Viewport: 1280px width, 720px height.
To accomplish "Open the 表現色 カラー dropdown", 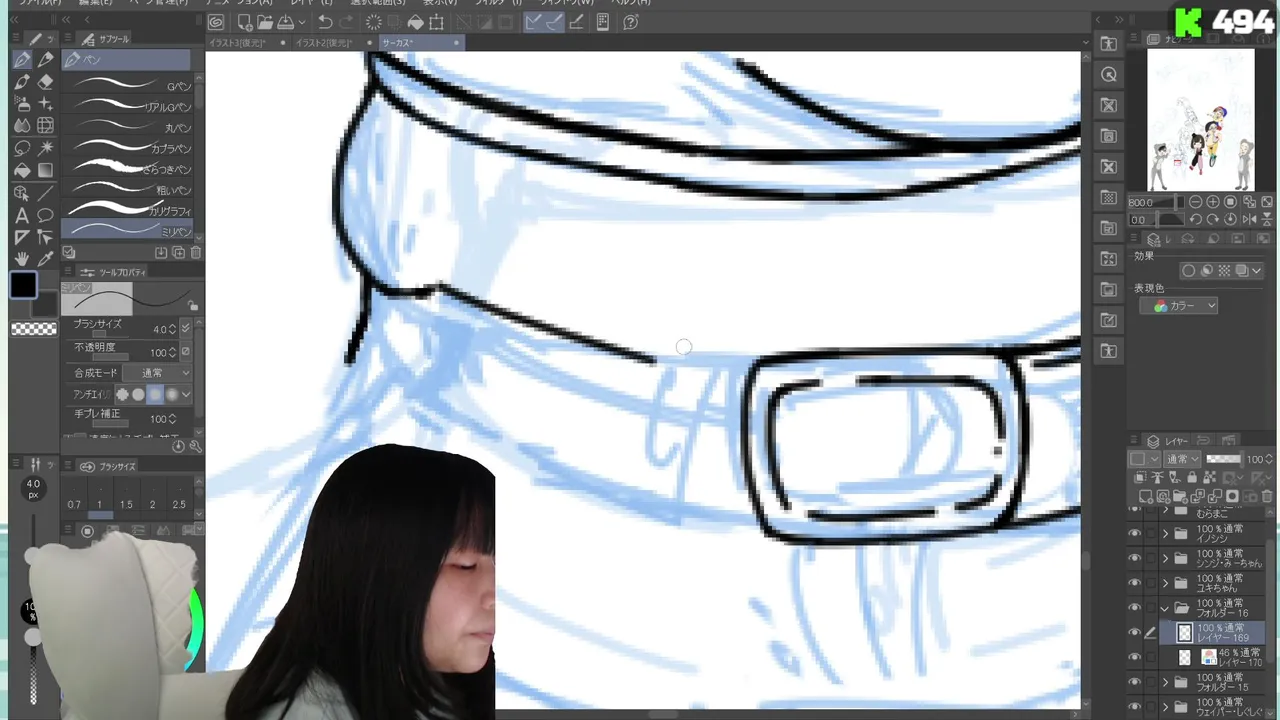I will 1179,306.
